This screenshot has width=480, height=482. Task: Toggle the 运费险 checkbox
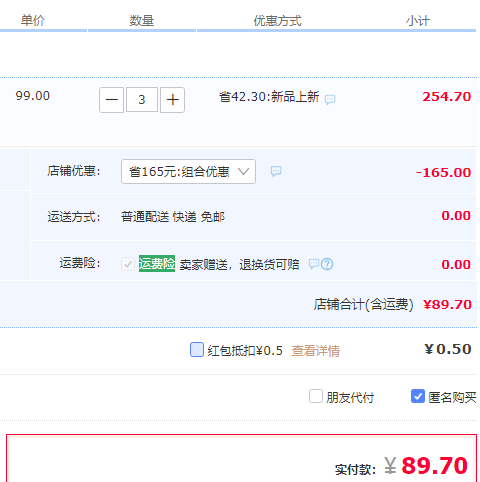128,264
